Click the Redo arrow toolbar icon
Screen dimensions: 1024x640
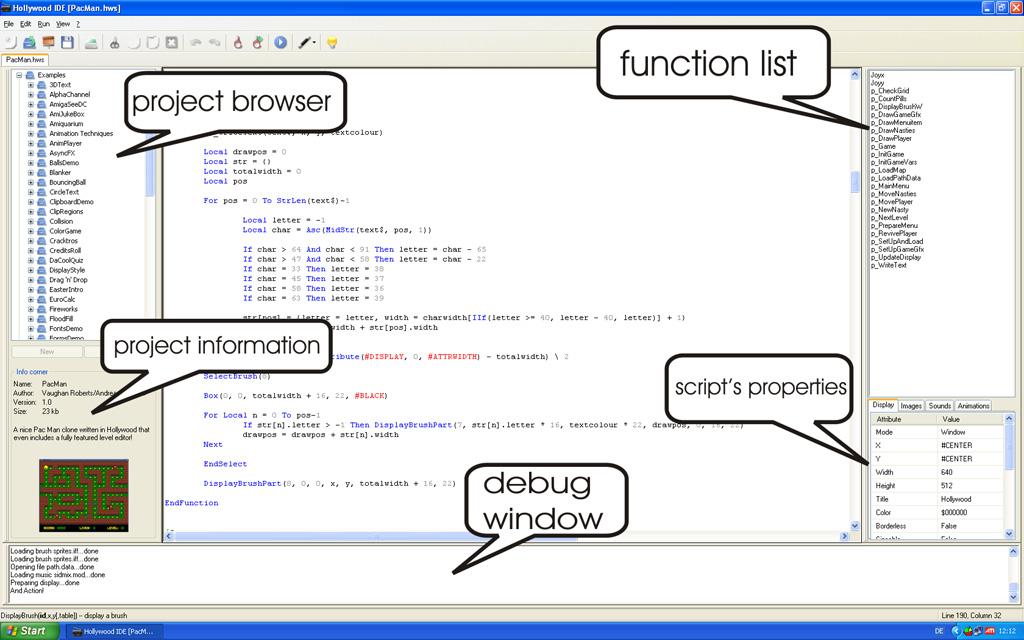(214, 43)
